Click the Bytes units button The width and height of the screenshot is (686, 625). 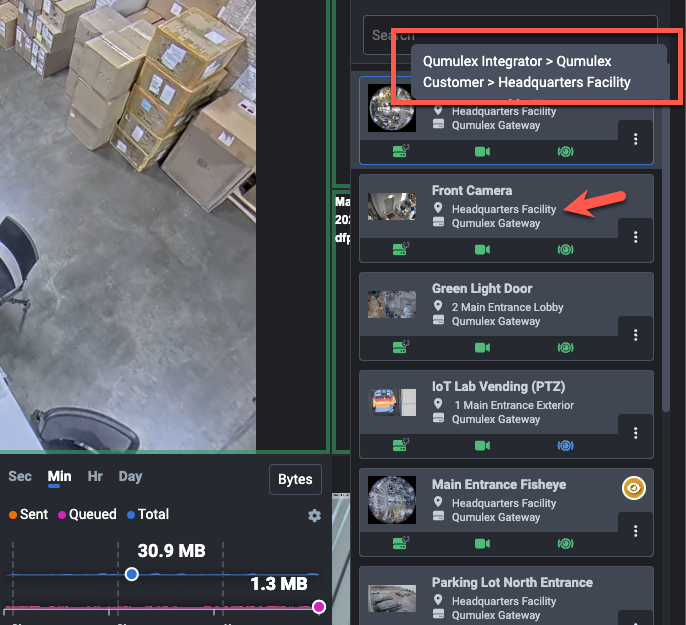click(295, 479)
